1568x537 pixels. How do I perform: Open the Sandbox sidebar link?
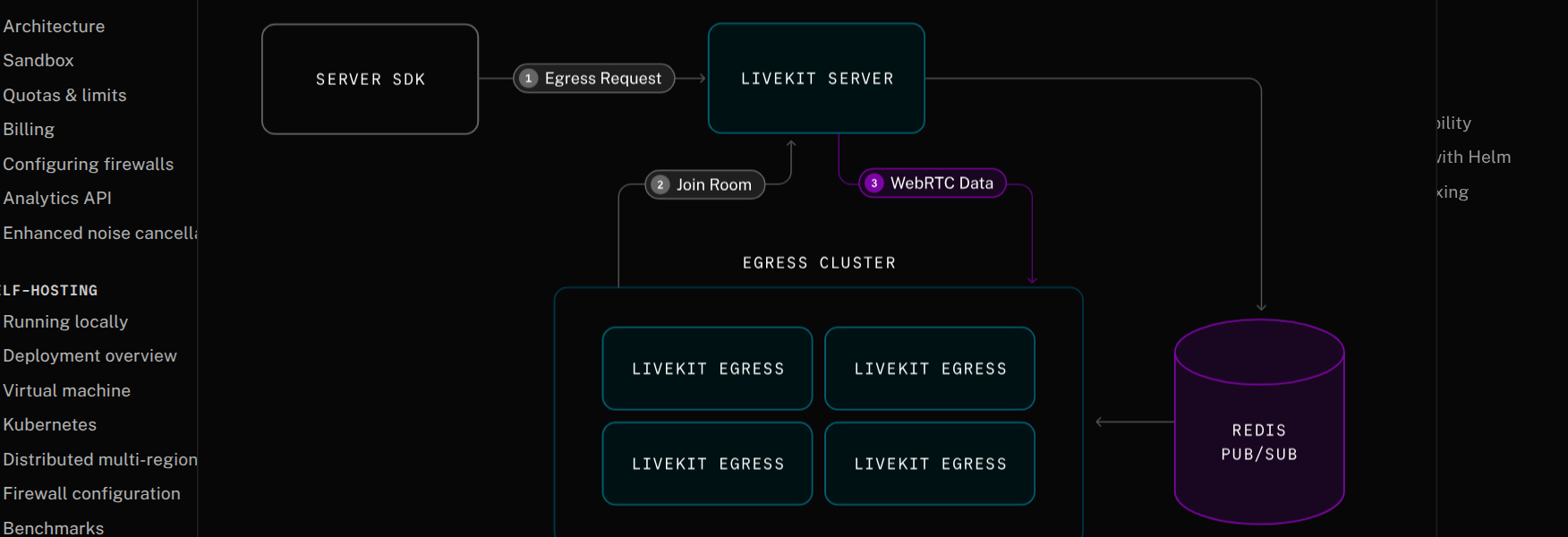pos(38,60)
